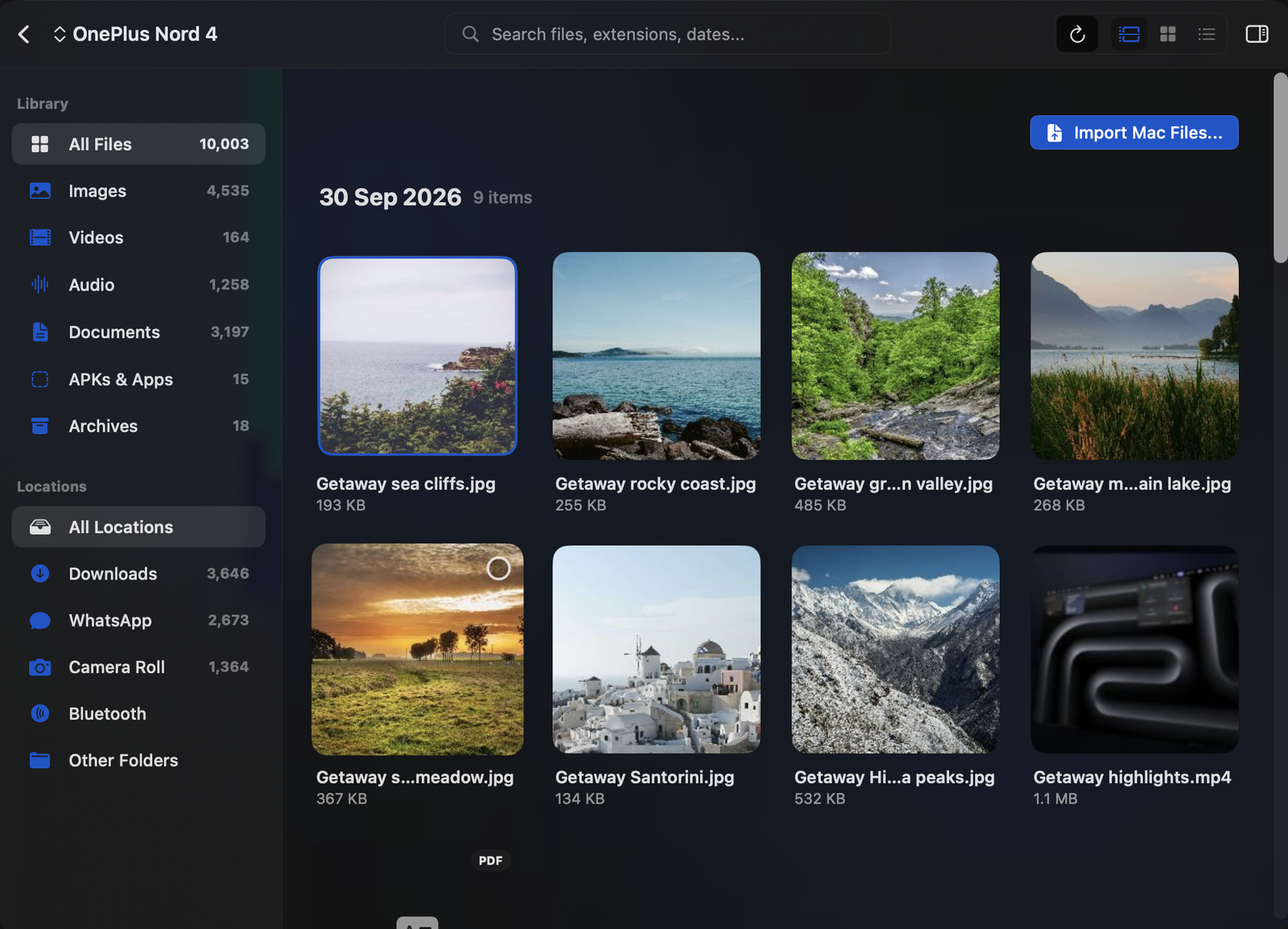Click the Archives box icon
The width and height of the screenshot is (1288, 929).
[39, 426]
